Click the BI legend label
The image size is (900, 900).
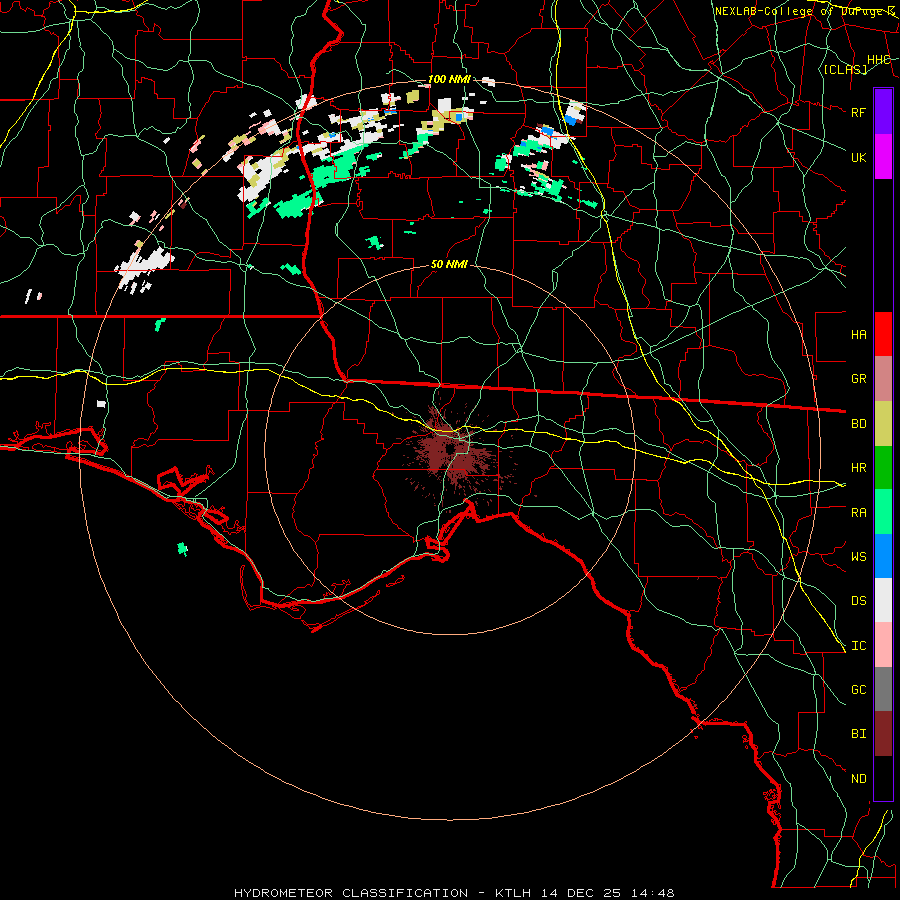(858, 734)
